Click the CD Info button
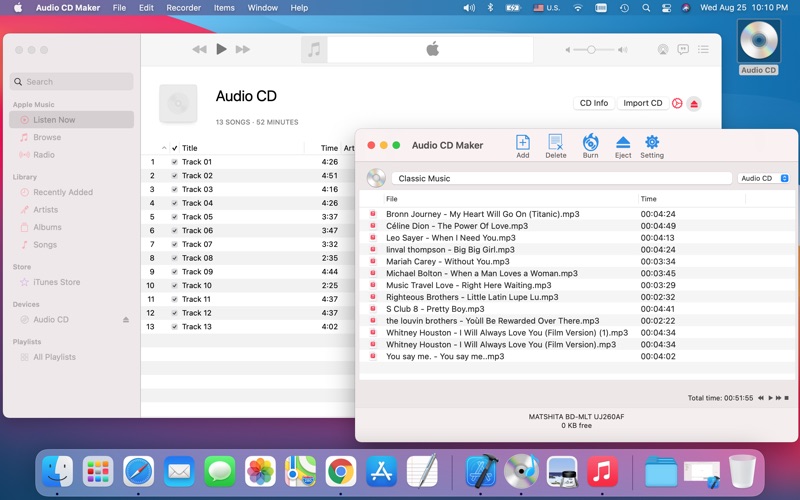 (594, 103)
